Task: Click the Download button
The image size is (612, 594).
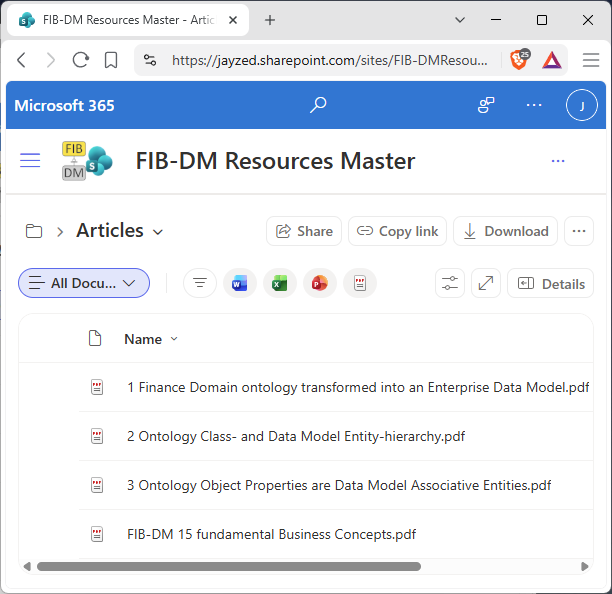Action: pos(505,231)
